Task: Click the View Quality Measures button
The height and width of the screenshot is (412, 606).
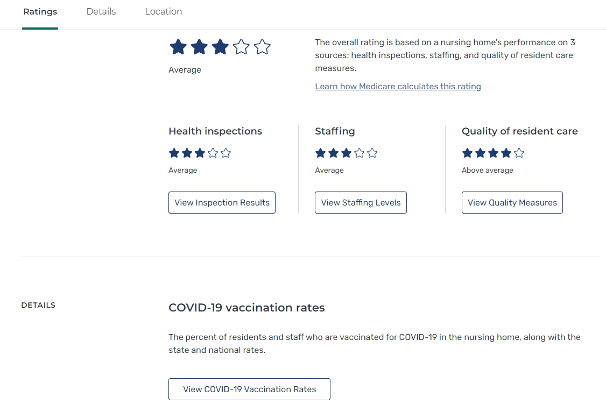Action: pyautogui.click(x=512, y=203)
